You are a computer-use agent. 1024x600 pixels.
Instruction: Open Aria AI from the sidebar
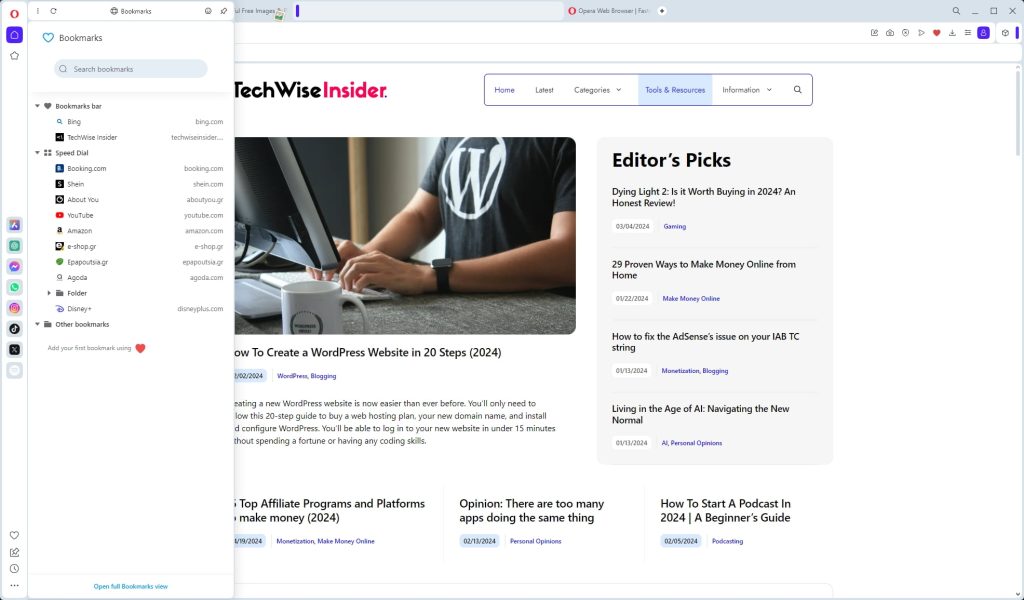14,224
